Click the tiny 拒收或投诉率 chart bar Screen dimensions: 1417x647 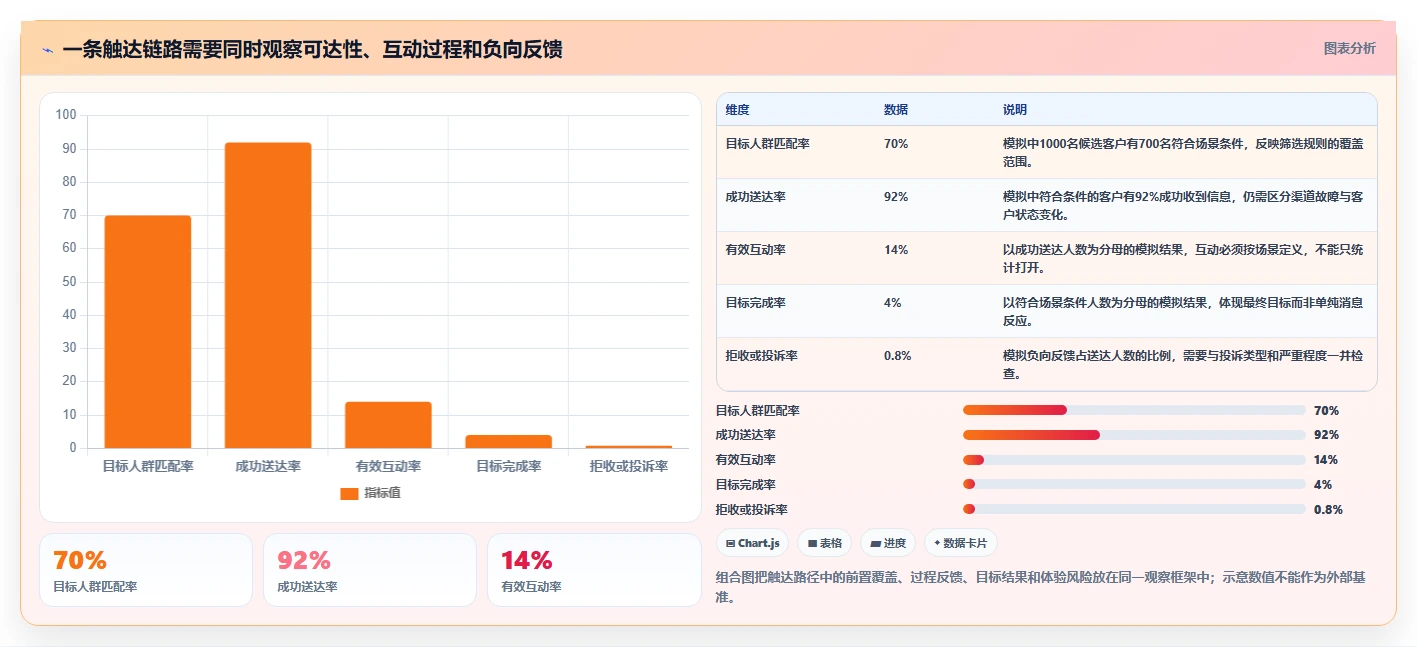coord(629,447)
